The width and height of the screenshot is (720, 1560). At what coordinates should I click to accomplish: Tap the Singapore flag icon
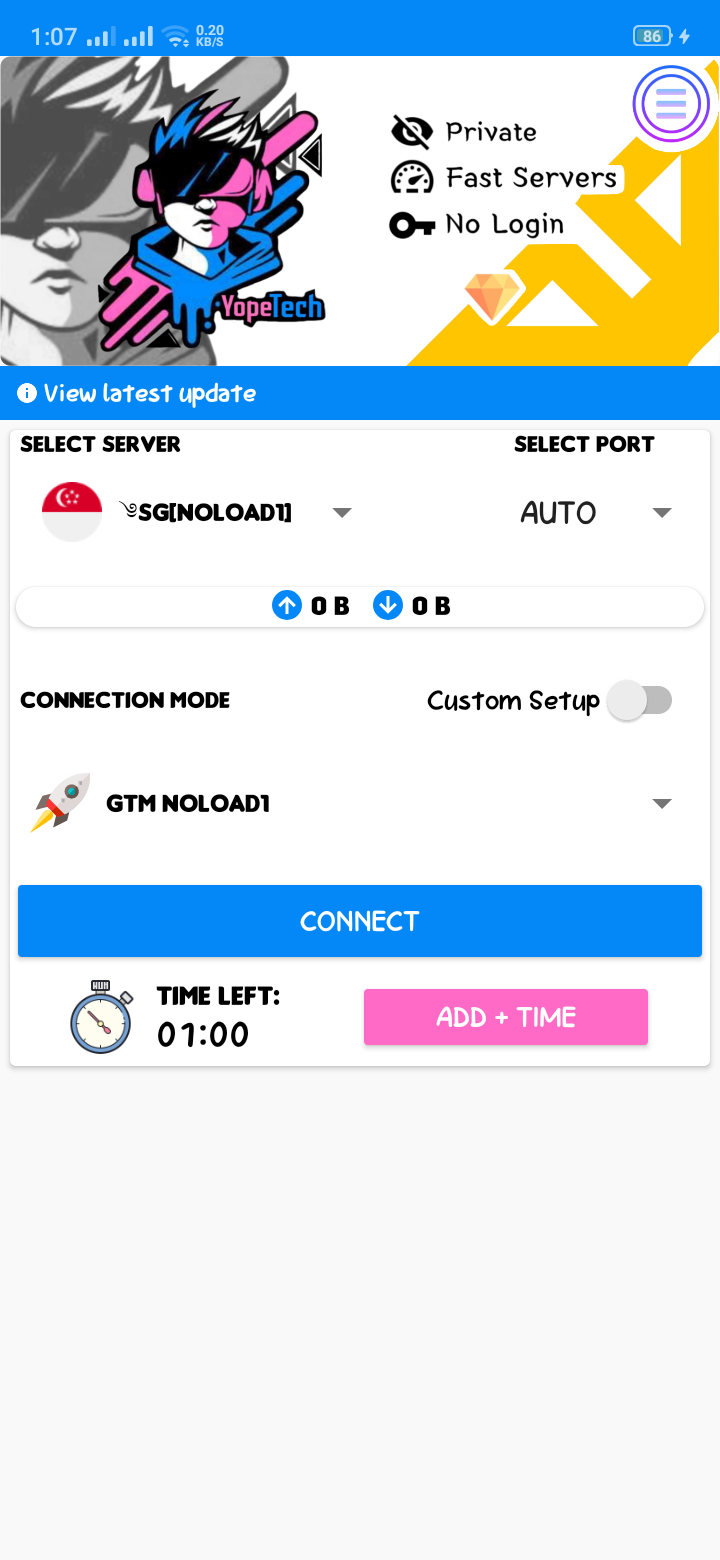pos(72,512)
